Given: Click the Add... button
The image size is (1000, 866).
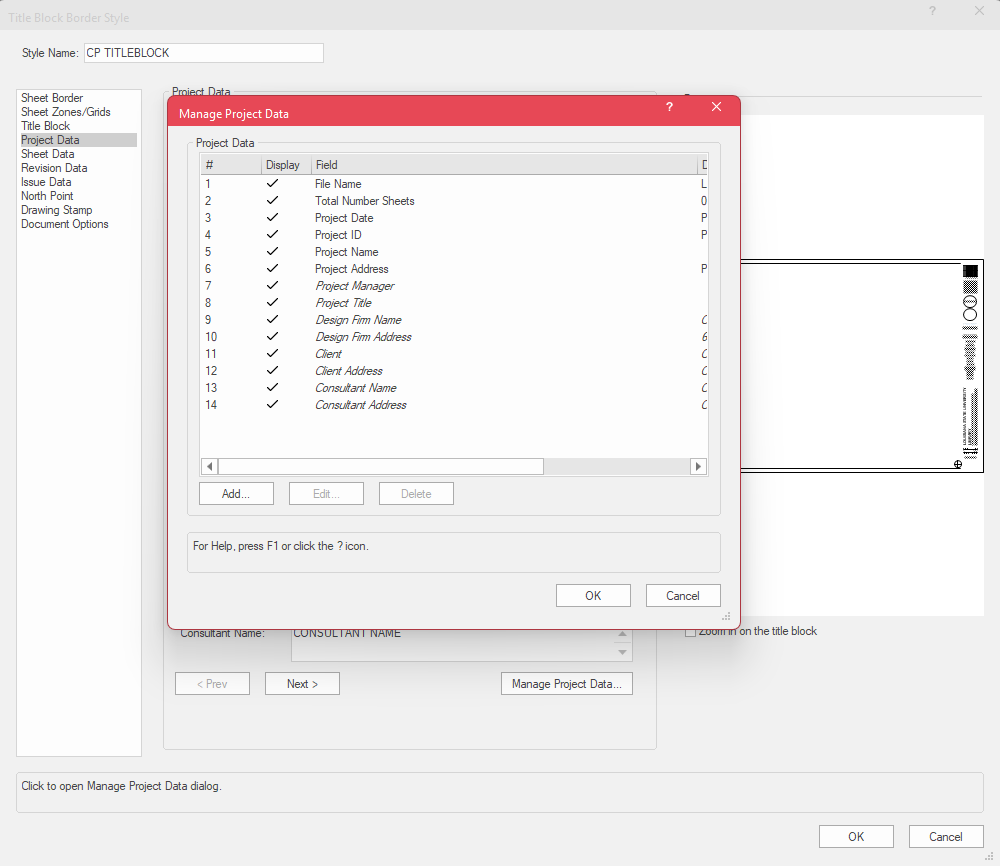Looking at the screenshot, I should (x=236, y=494).
